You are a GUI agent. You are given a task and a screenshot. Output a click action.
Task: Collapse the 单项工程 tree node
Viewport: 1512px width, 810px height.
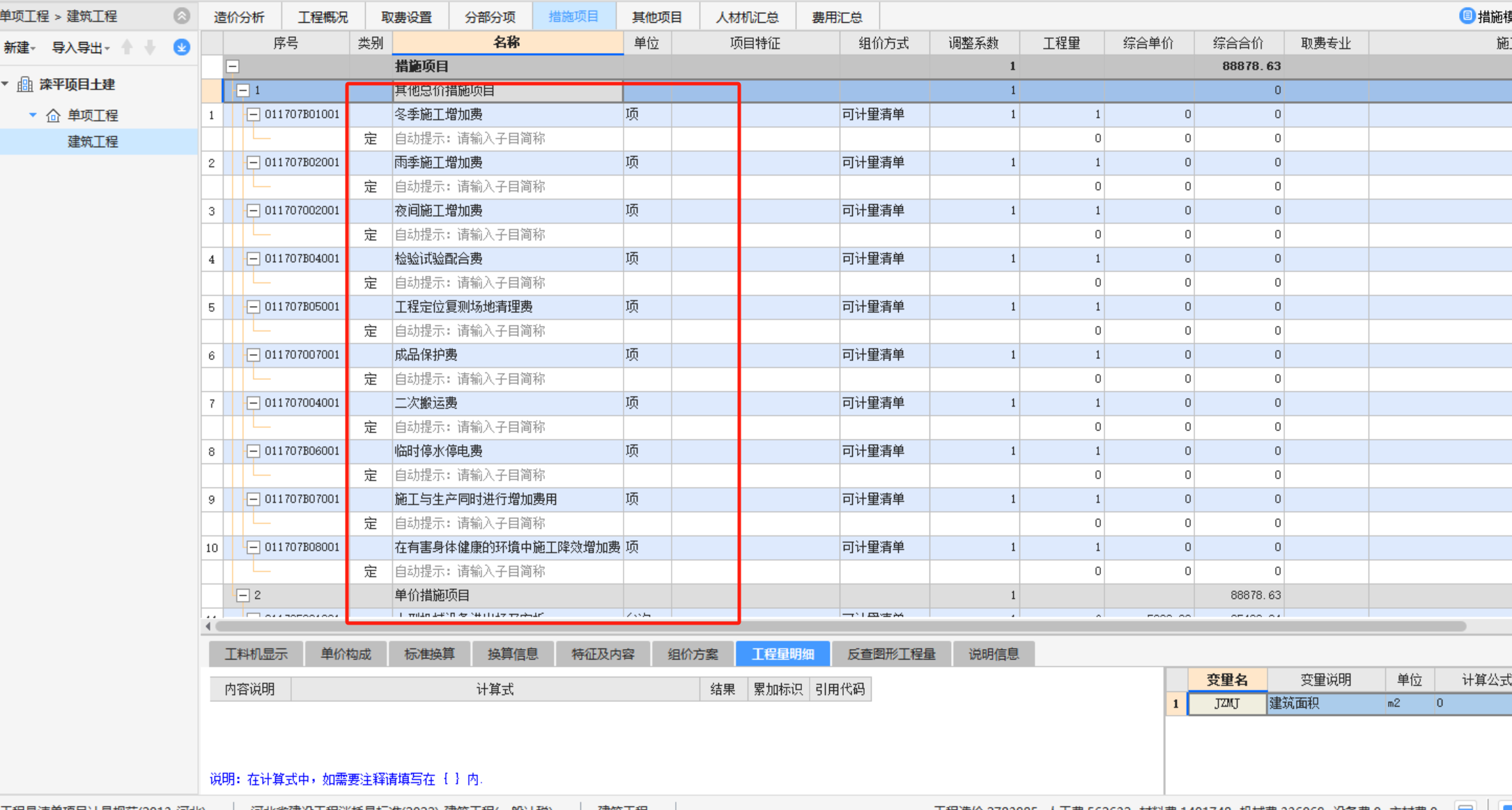(x=33, y=115)
